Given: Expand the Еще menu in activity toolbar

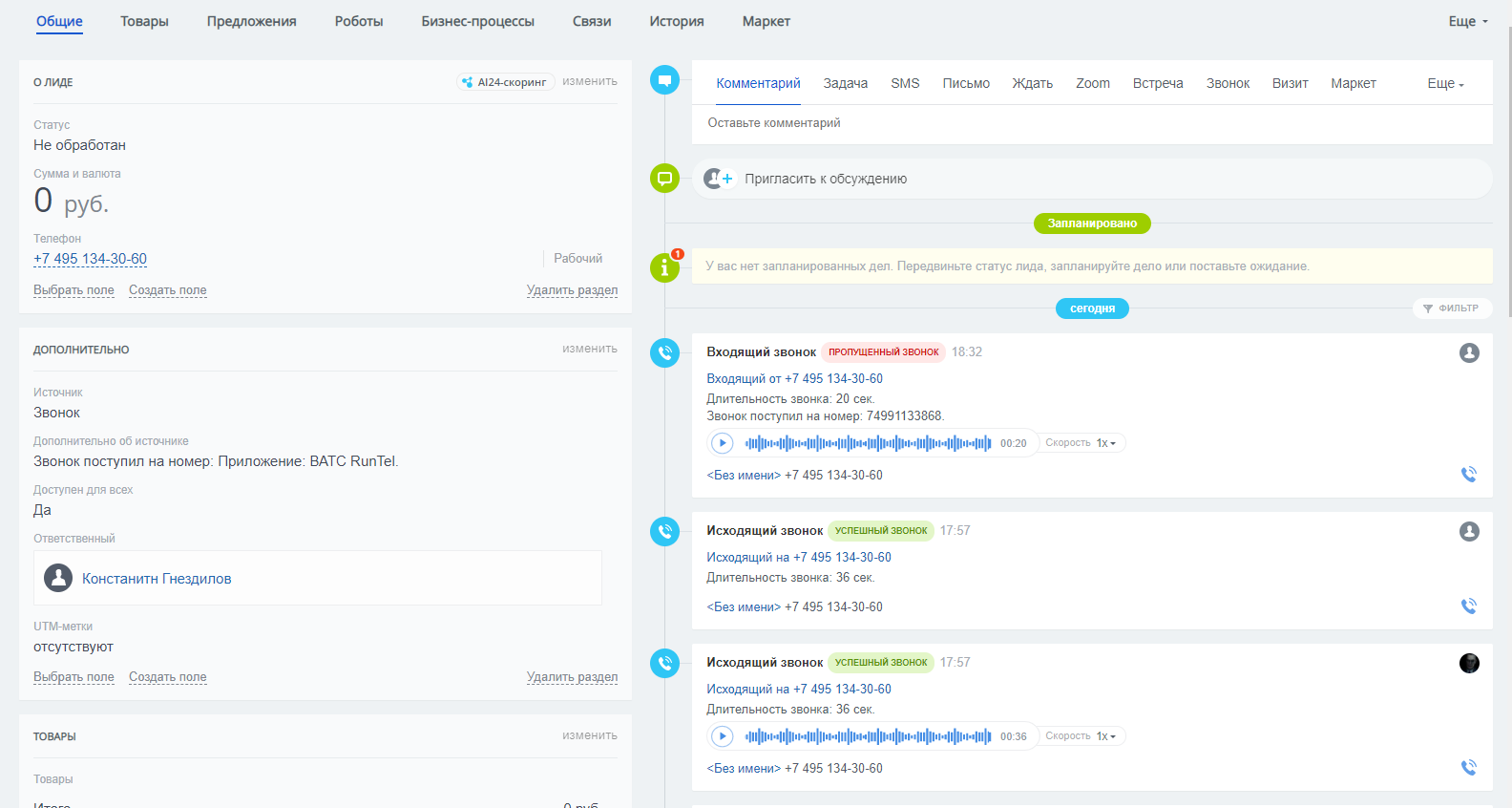Looking at the screenshot, I should click(1445, 84).
